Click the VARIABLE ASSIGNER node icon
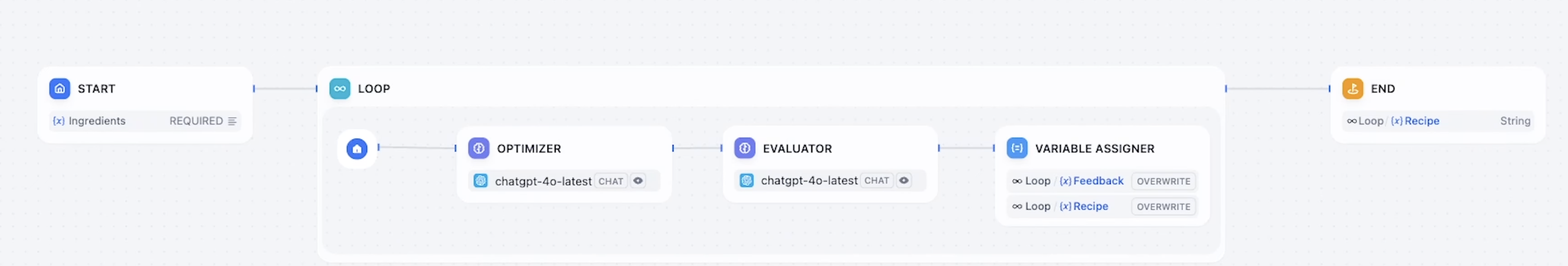This screenshot has height=266, width=1568. (x=1016, y=148)
